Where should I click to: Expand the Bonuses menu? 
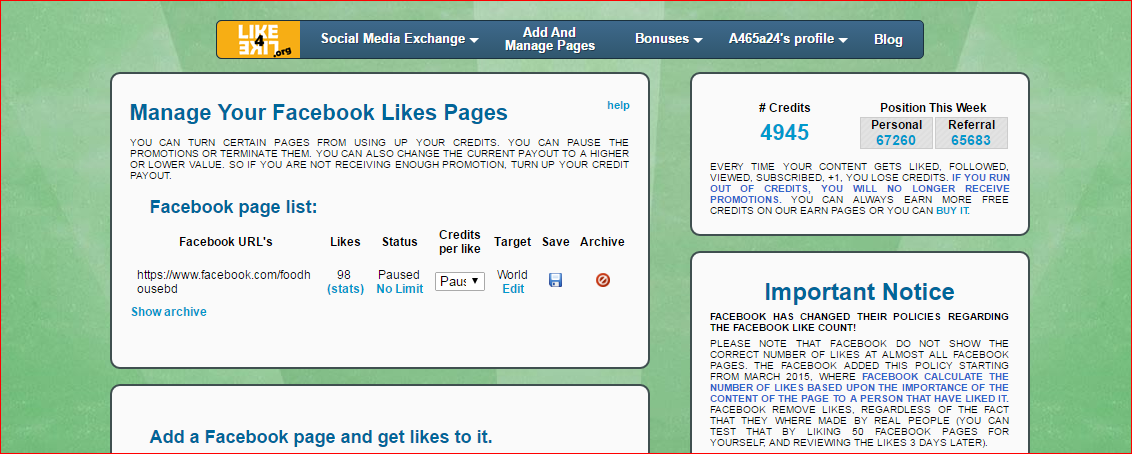(668, 39)
